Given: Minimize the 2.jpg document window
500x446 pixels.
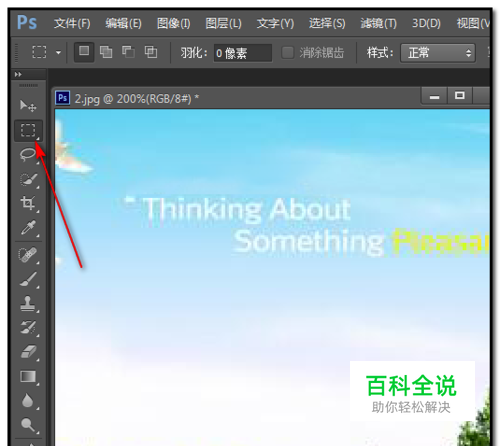Looking at the screenshot, I should (x=434, y=97).
